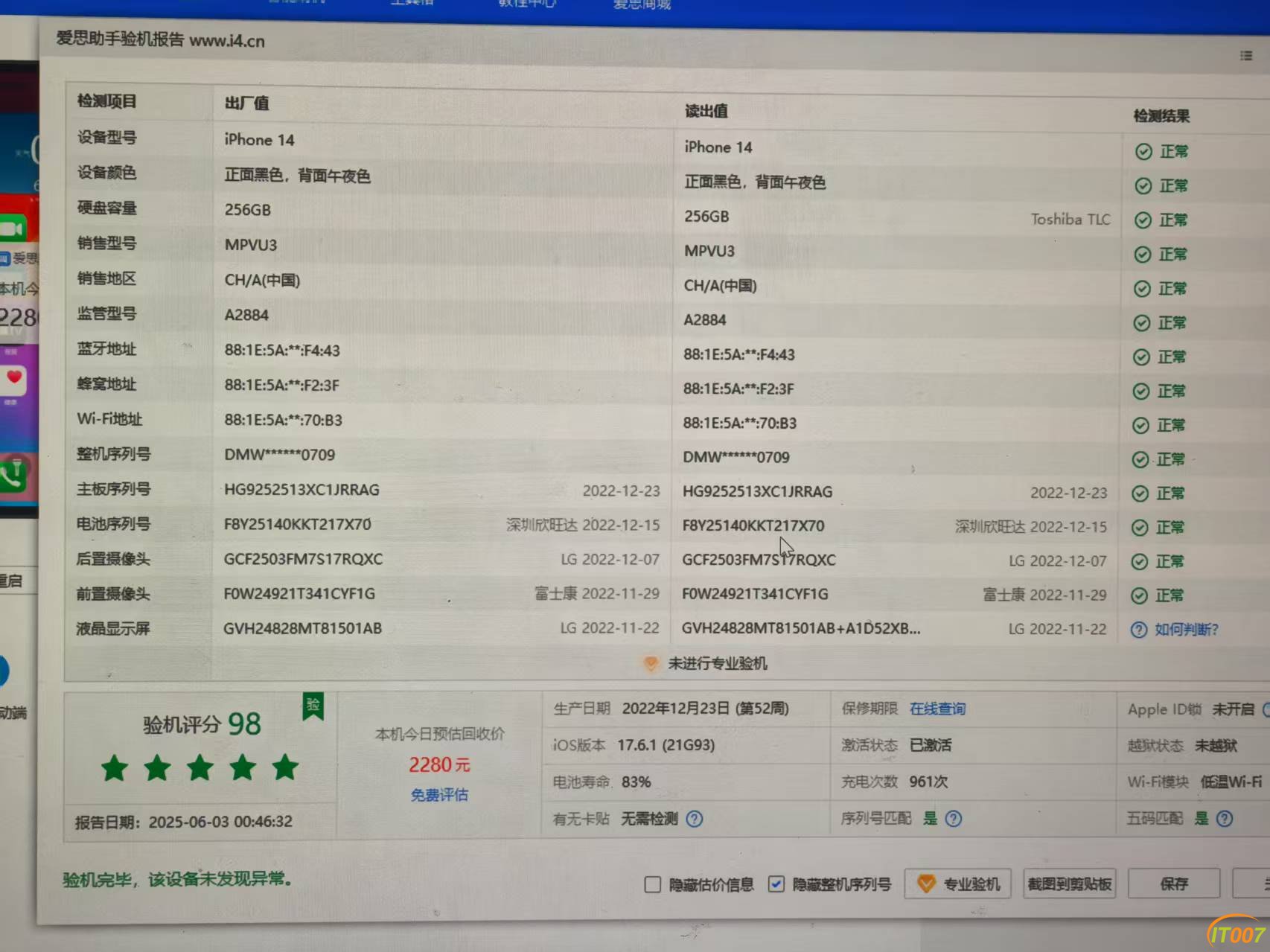Open the 在线查询 warranty link
The width and height of the screenshot is (1270, 952).
(x=937, y=709)
